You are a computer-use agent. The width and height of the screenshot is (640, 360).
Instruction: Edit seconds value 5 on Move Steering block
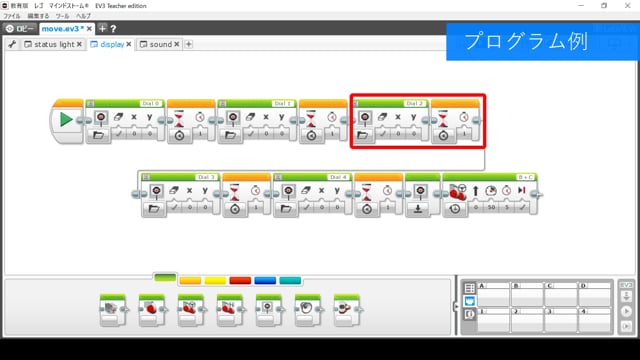tap(507, 207)
